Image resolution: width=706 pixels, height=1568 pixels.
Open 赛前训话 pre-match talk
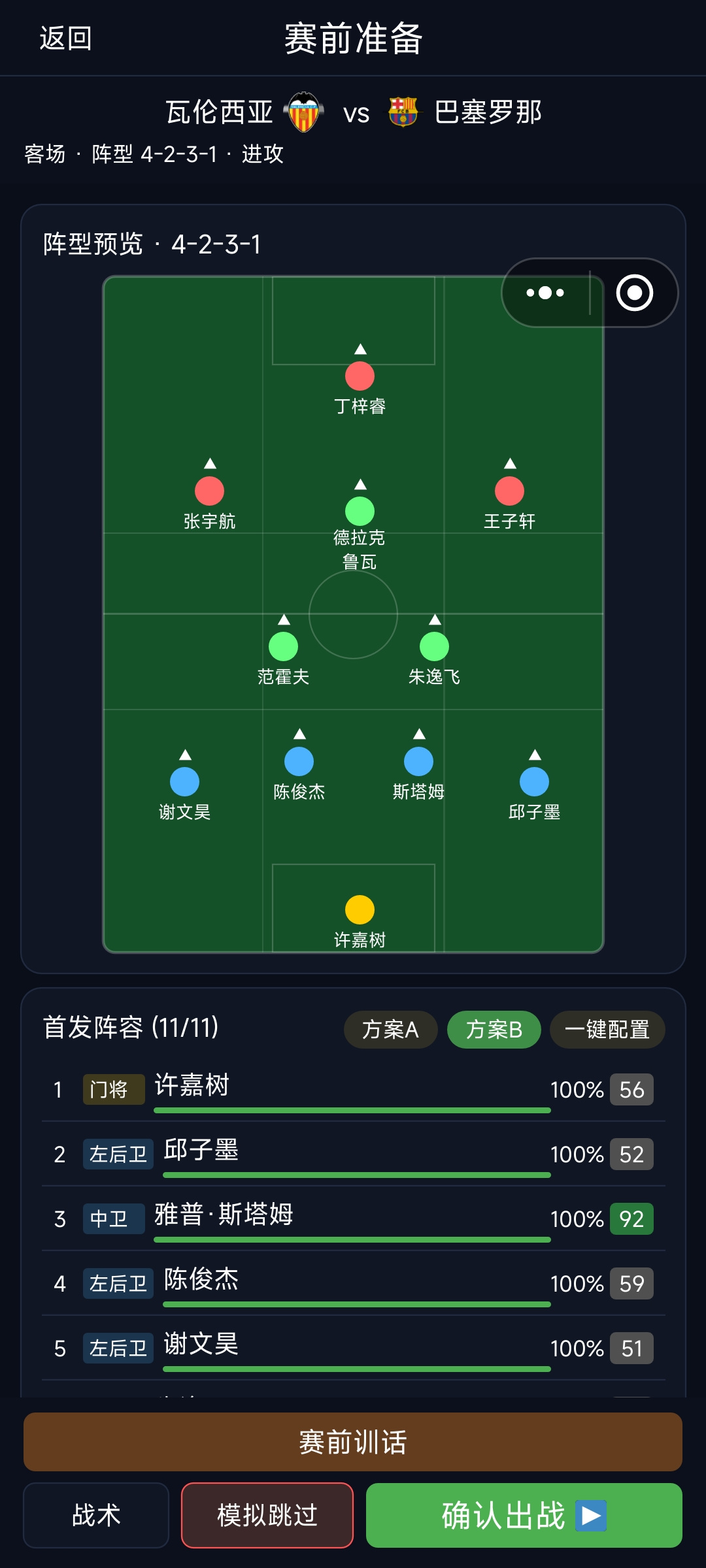353,1442
